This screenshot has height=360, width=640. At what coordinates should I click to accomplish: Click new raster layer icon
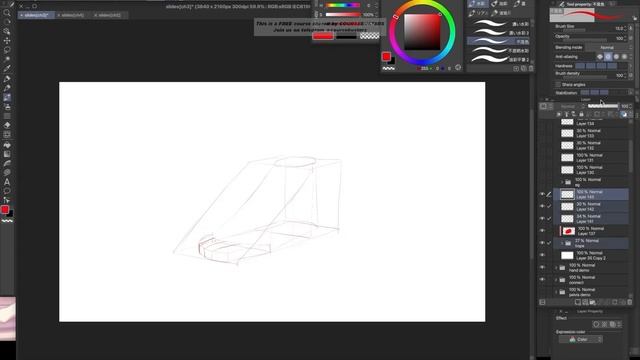coord(578,302)
